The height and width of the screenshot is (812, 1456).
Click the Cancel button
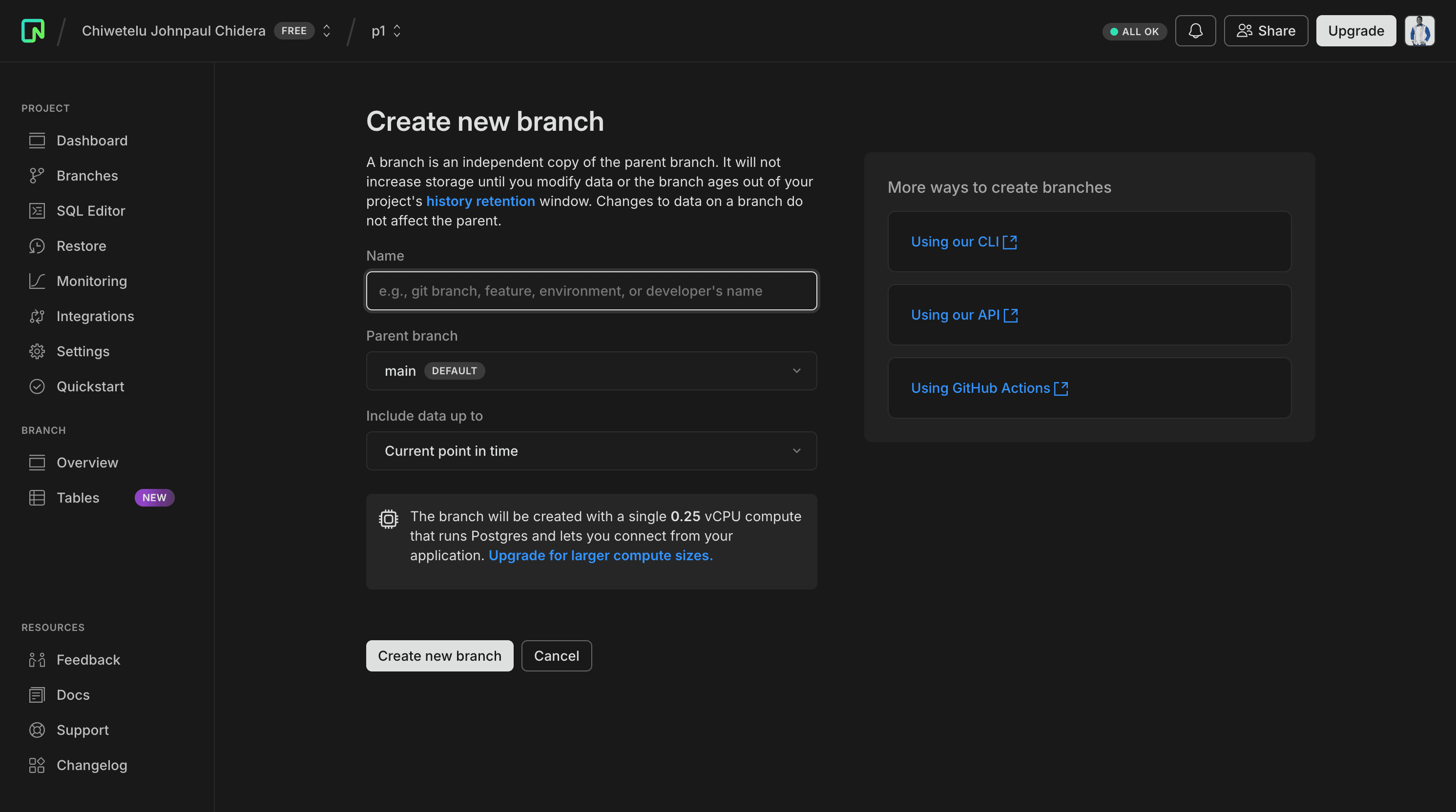(555, 656)
